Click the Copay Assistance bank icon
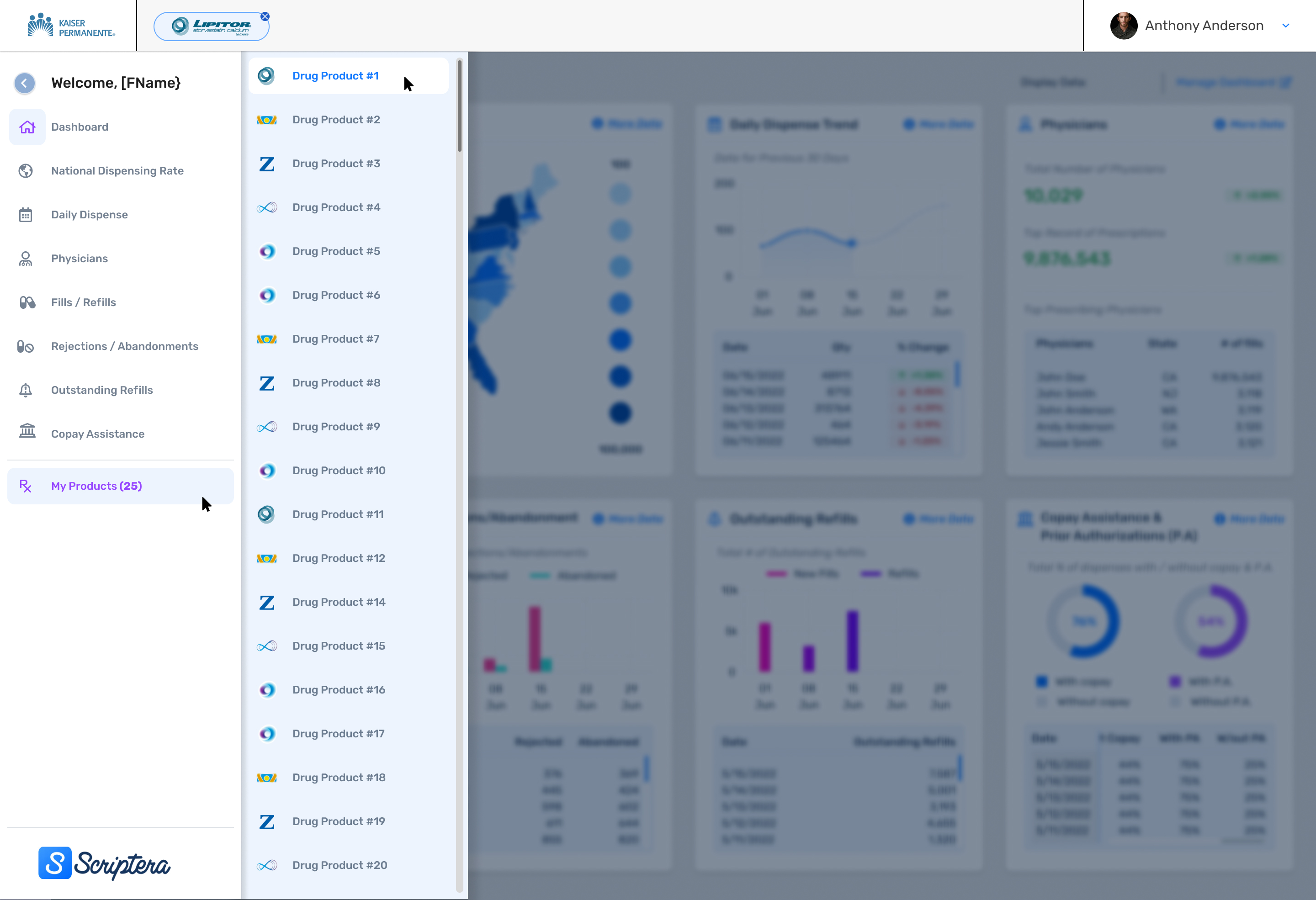 pos(27,433)
